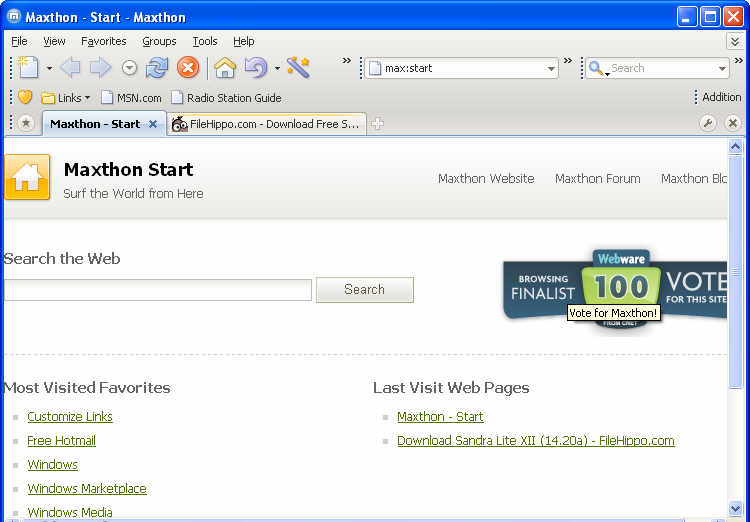Click the round X icon on the tab bar
750x522 pixels.
[732, 123]
